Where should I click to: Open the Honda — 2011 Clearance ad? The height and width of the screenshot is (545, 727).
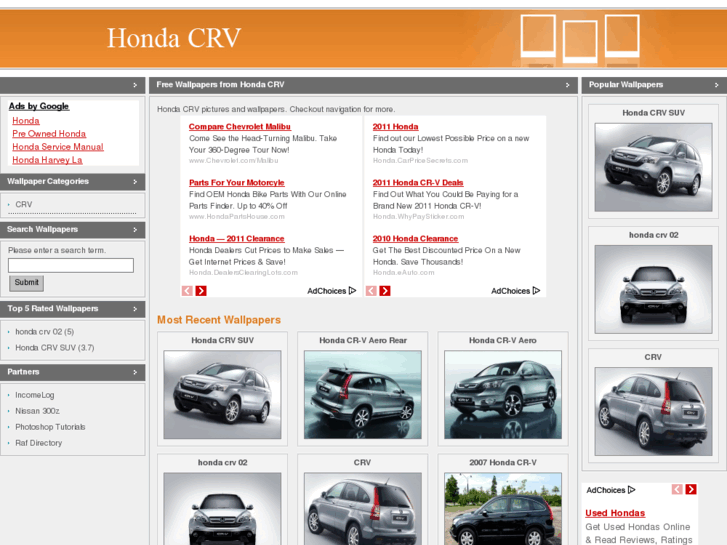pyautogui.click(x=236, y=238)
